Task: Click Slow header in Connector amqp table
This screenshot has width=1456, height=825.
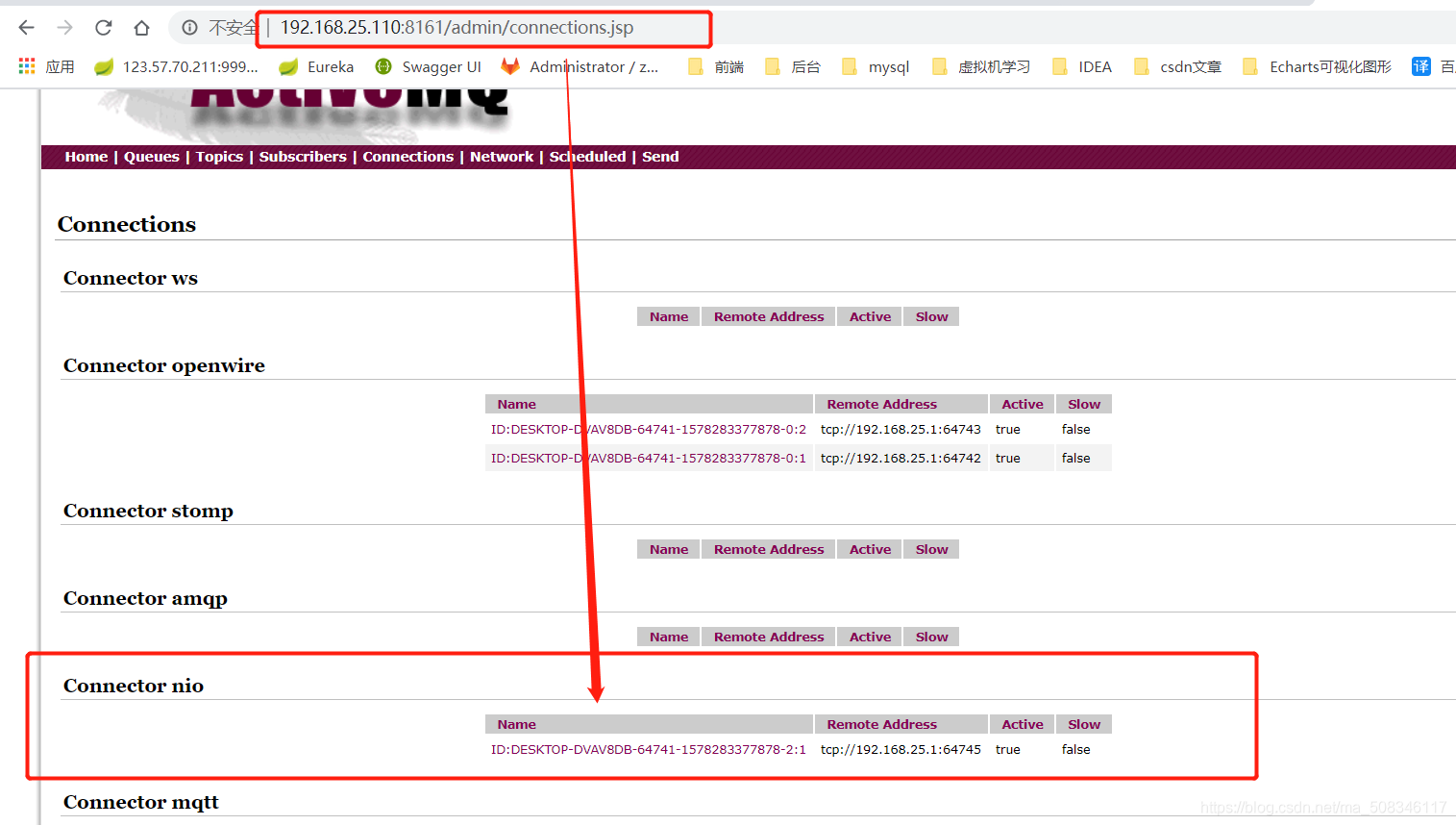Action: pyautogui.click(x=931, y=637)
